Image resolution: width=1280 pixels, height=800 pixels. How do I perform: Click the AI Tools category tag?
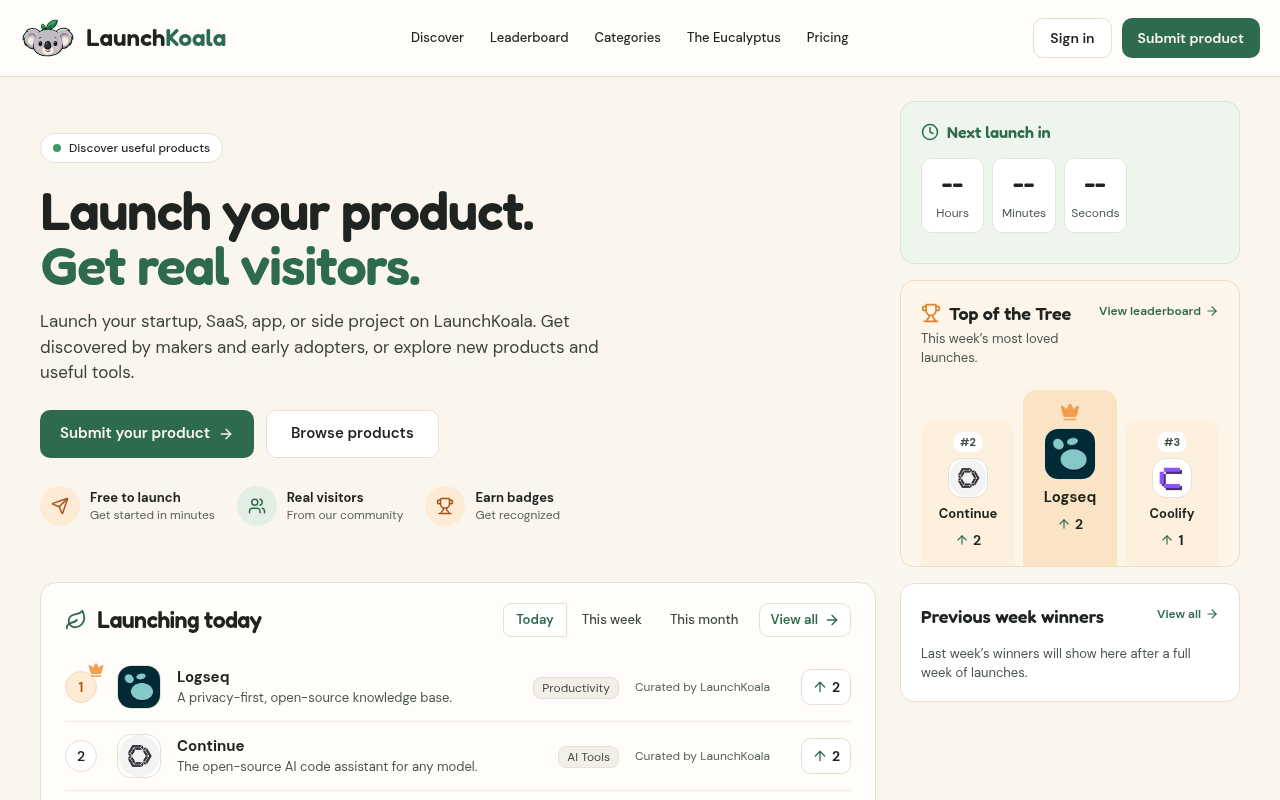click(588, 757)
